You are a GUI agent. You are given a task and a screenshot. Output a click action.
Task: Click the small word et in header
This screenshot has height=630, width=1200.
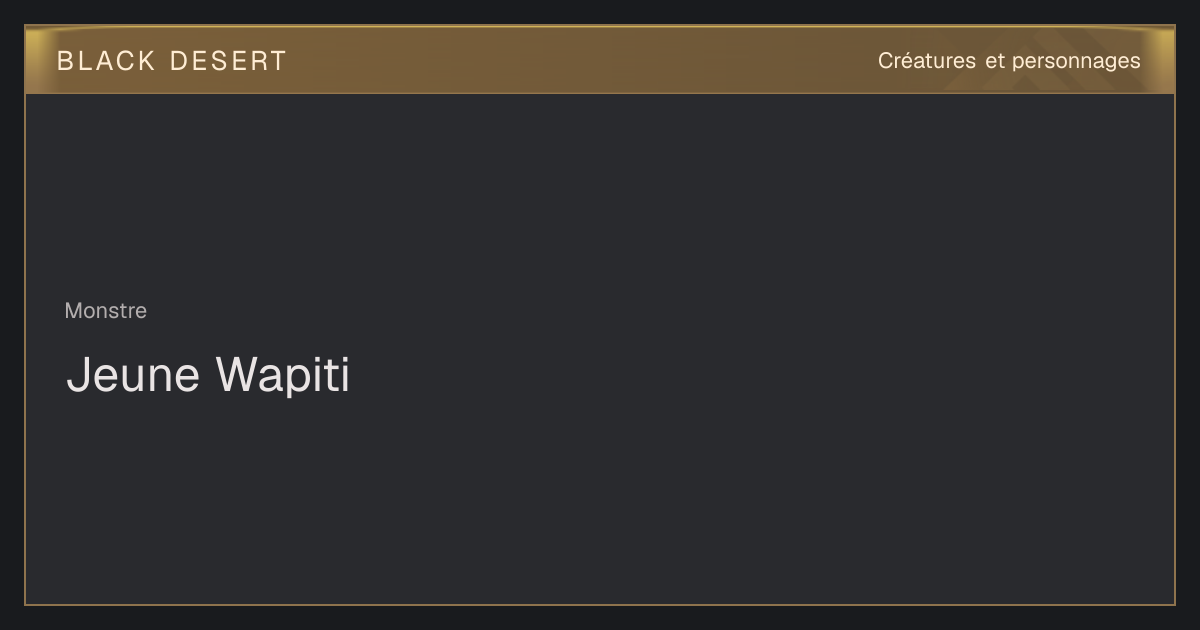coord(995,61)
